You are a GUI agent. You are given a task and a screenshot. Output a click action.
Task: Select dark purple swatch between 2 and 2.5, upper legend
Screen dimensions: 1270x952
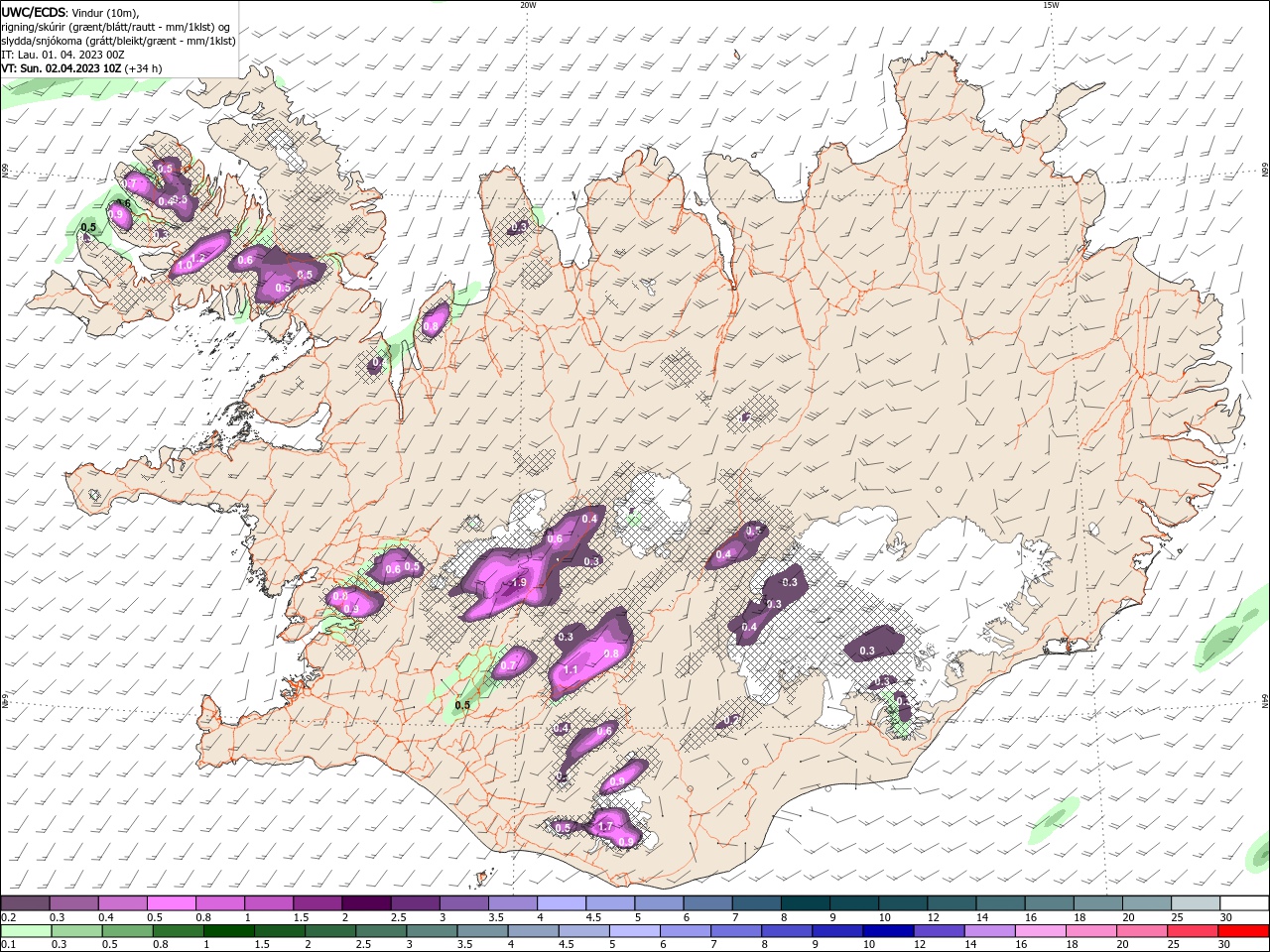click(365, 903)
